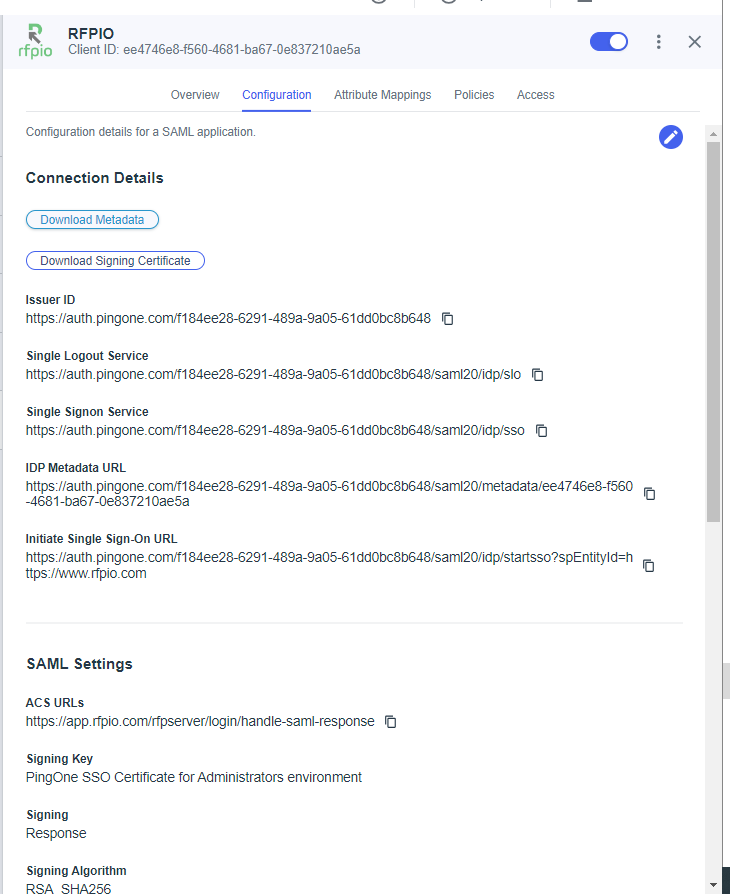Copy the IDP Metadata URL
The image size is (730, 894).
[x=649, y=494]
